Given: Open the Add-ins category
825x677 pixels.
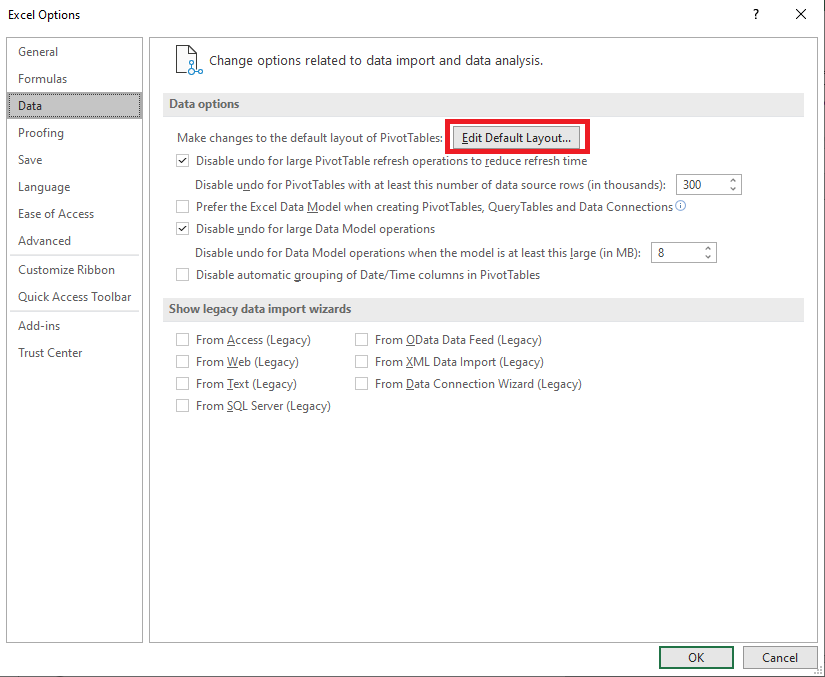Looking at the screenshot, I should [x=74, y=326].
